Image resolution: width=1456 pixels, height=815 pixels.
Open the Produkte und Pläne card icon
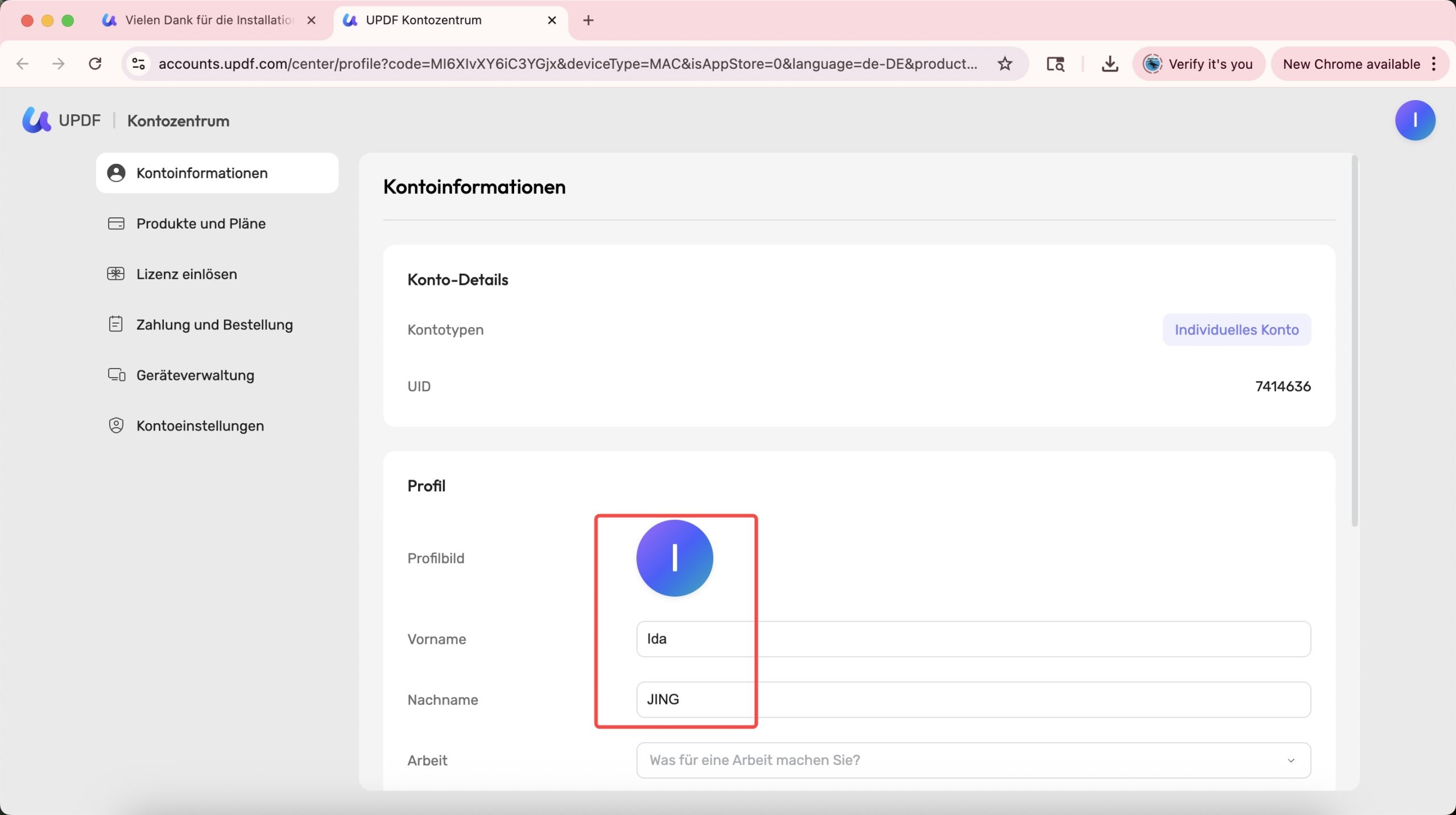(x=116, y=224)
